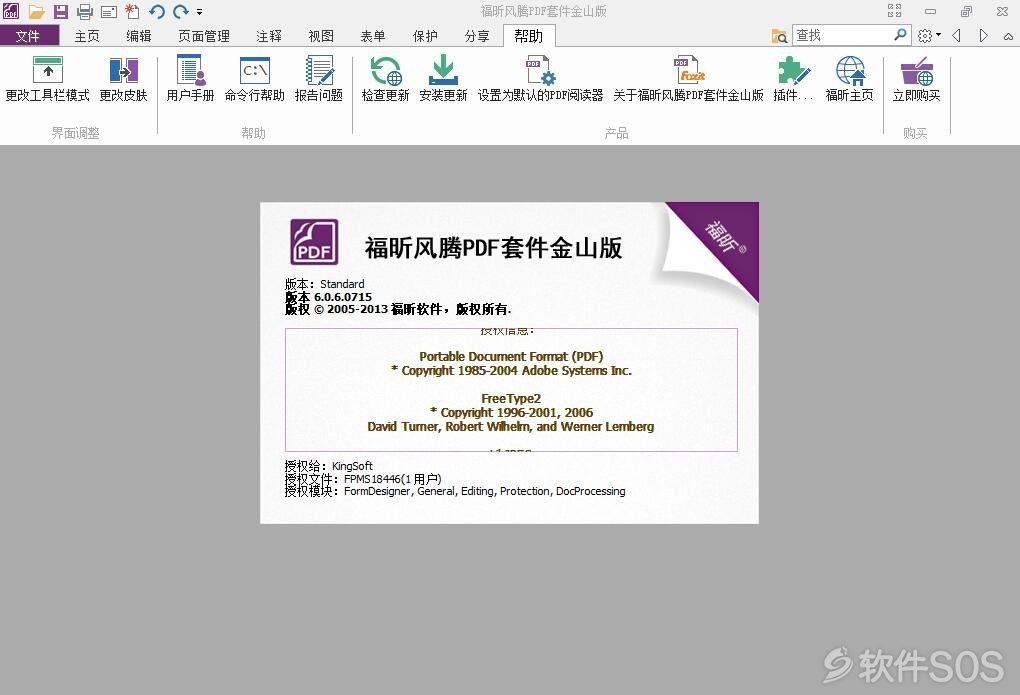Image resolution: width=1020 pixels, height=695 pixels.
Task: Click the 福昕风腾PDF套件金山版 dialog heading
Action: pyautogui.click(x=493, y=248)
